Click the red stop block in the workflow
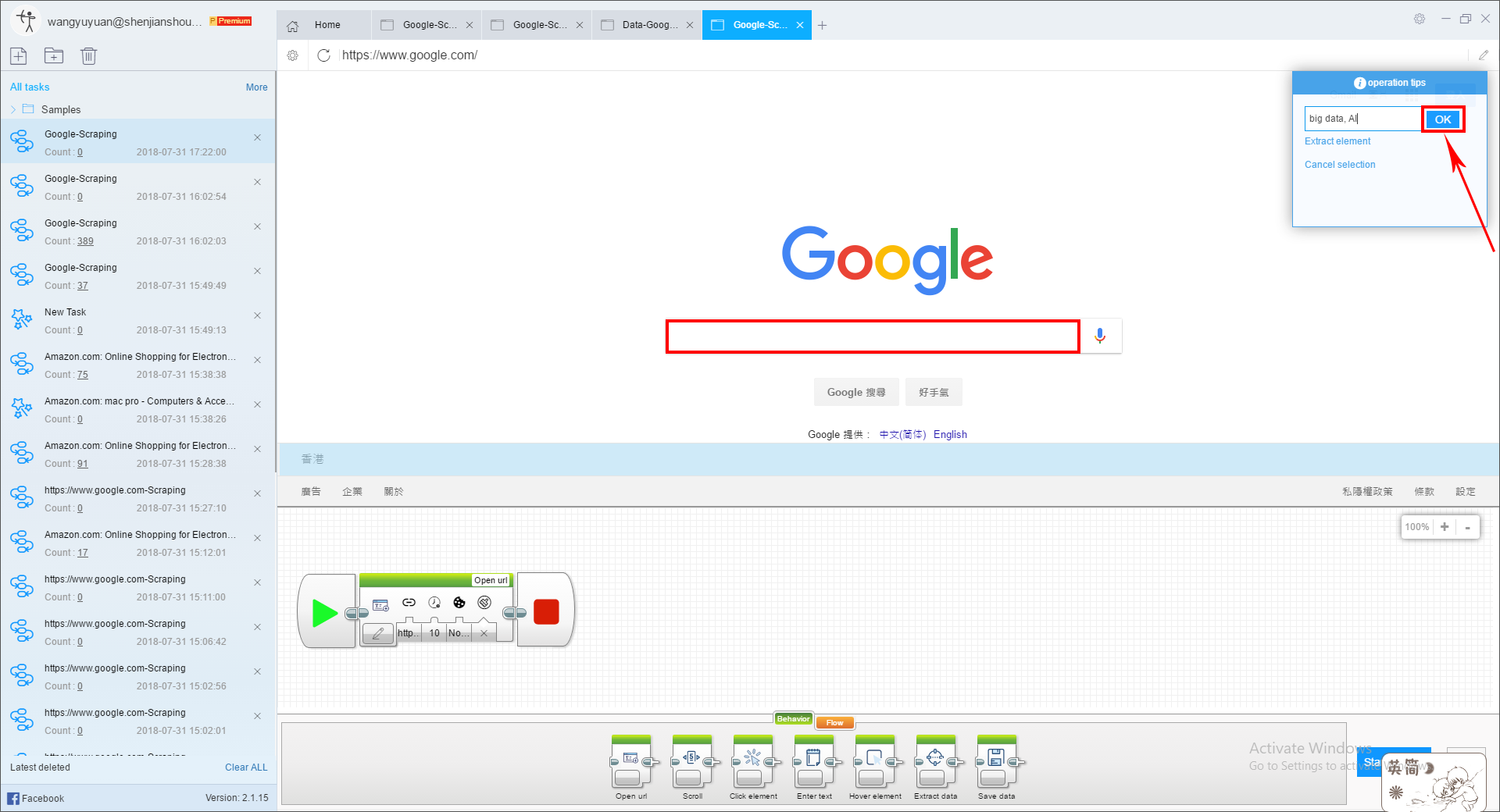 546,611
